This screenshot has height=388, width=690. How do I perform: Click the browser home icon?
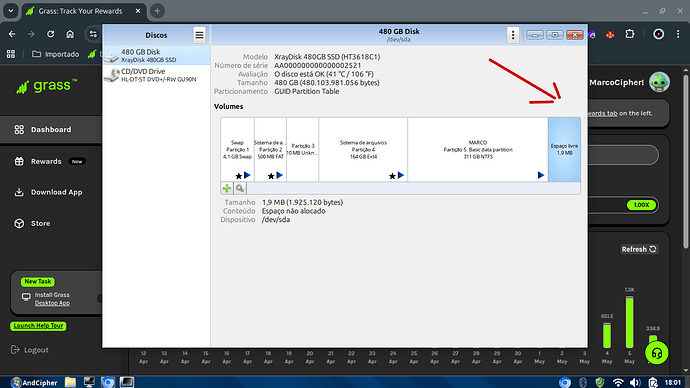point(70,34)
